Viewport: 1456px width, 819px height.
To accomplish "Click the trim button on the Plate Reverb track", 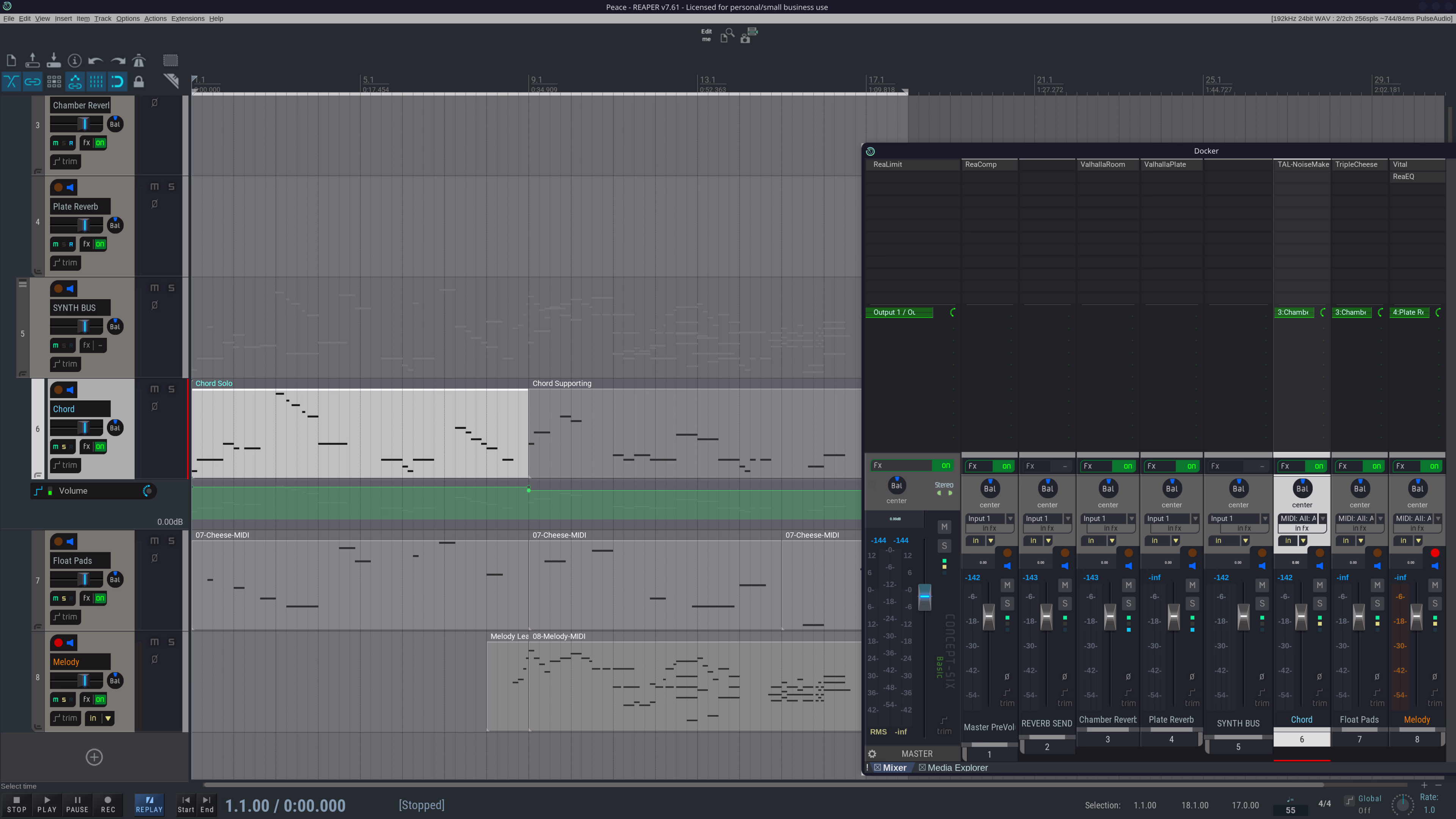I will tap(65, 262).
